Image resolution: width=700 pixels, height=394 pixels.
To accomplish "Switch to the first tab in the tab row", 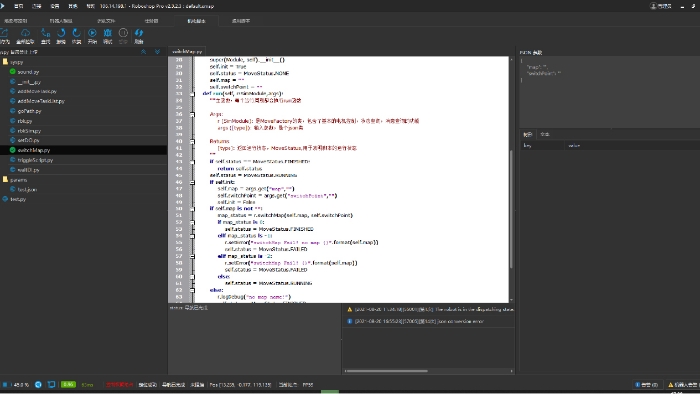I will pyautogui.click(x=16, y=21).
